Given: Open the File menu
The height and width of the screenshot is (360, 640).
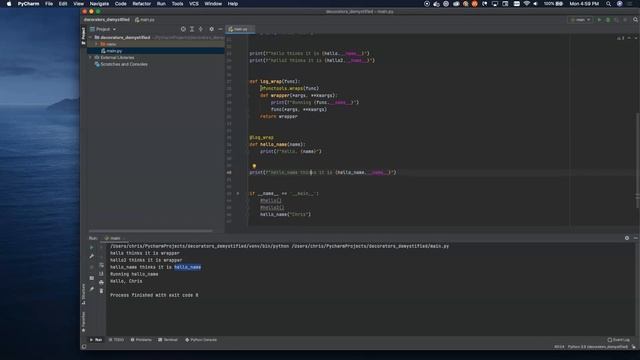Looking at the screenshot, I should (49, 4).
